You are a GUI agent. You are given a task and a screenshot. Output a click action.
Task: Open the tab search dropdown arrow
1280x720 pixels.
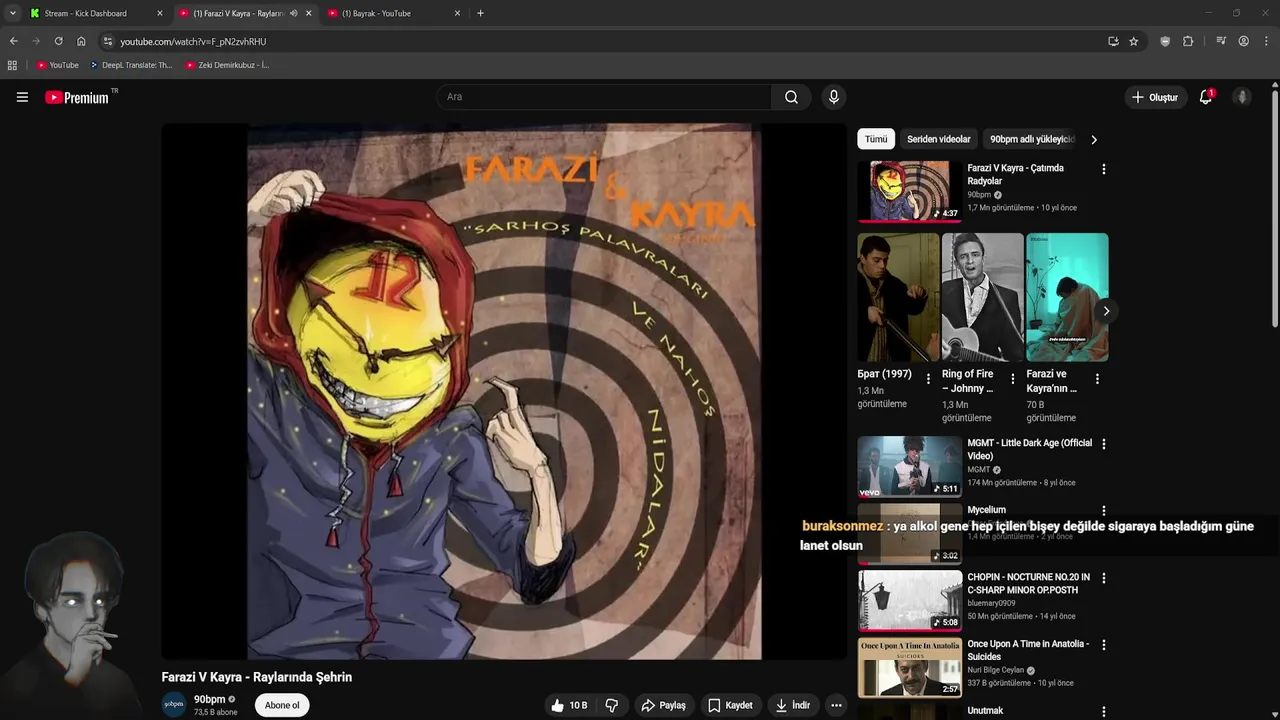[12, 13]
